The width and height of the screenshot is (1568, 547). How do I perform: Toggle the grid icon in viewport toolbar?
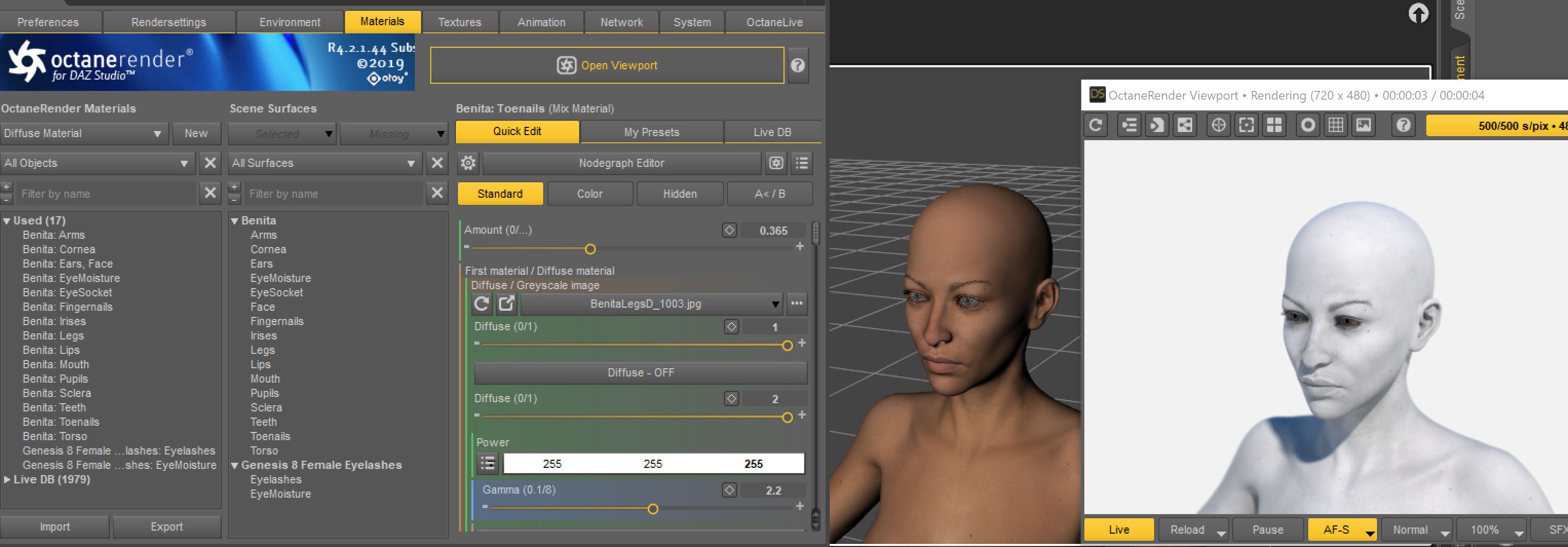click(1336, 125)
